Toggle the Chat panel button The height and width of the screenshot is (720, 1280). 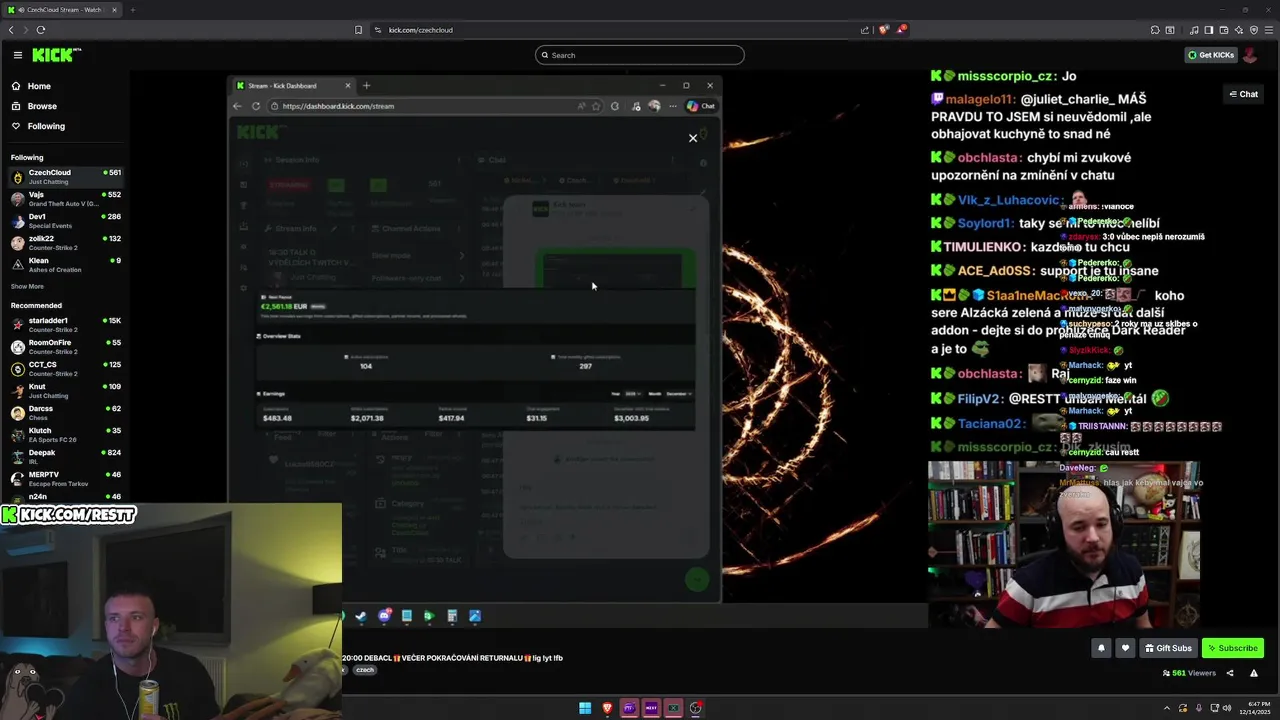(x=1244, y=94)
